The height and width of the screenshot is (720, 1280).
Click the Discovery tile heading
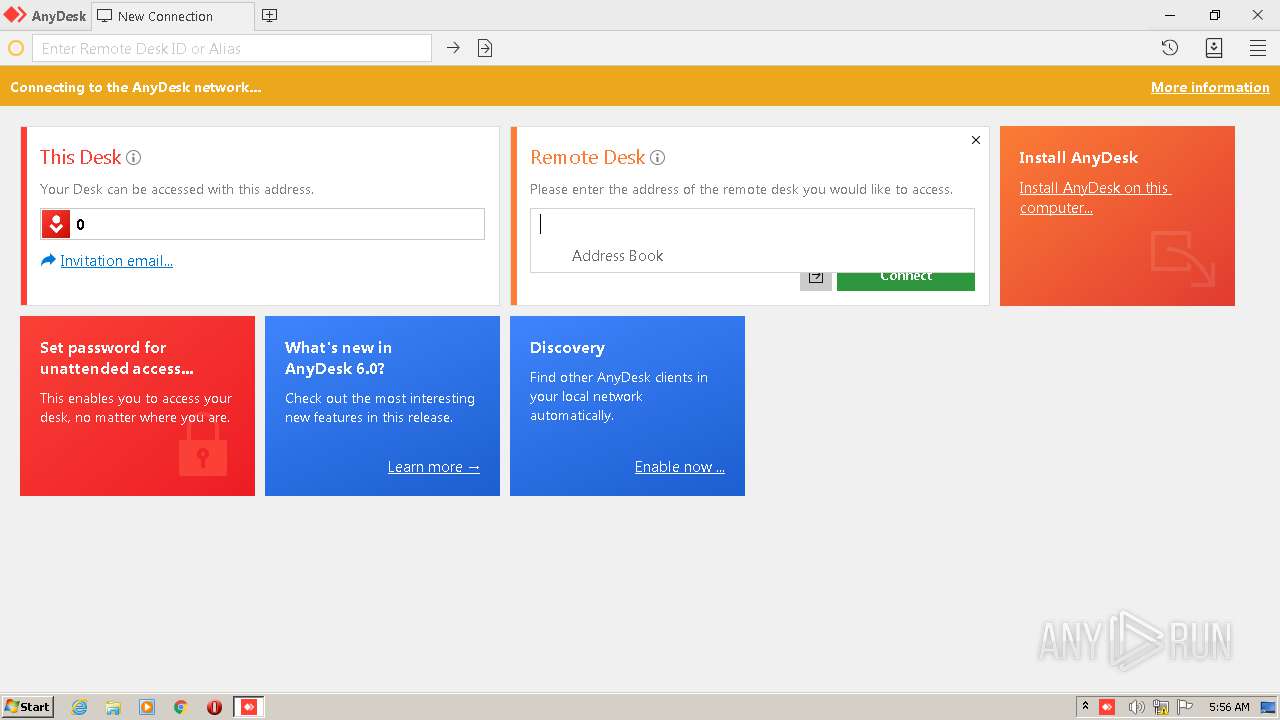[x=567, y=348]
